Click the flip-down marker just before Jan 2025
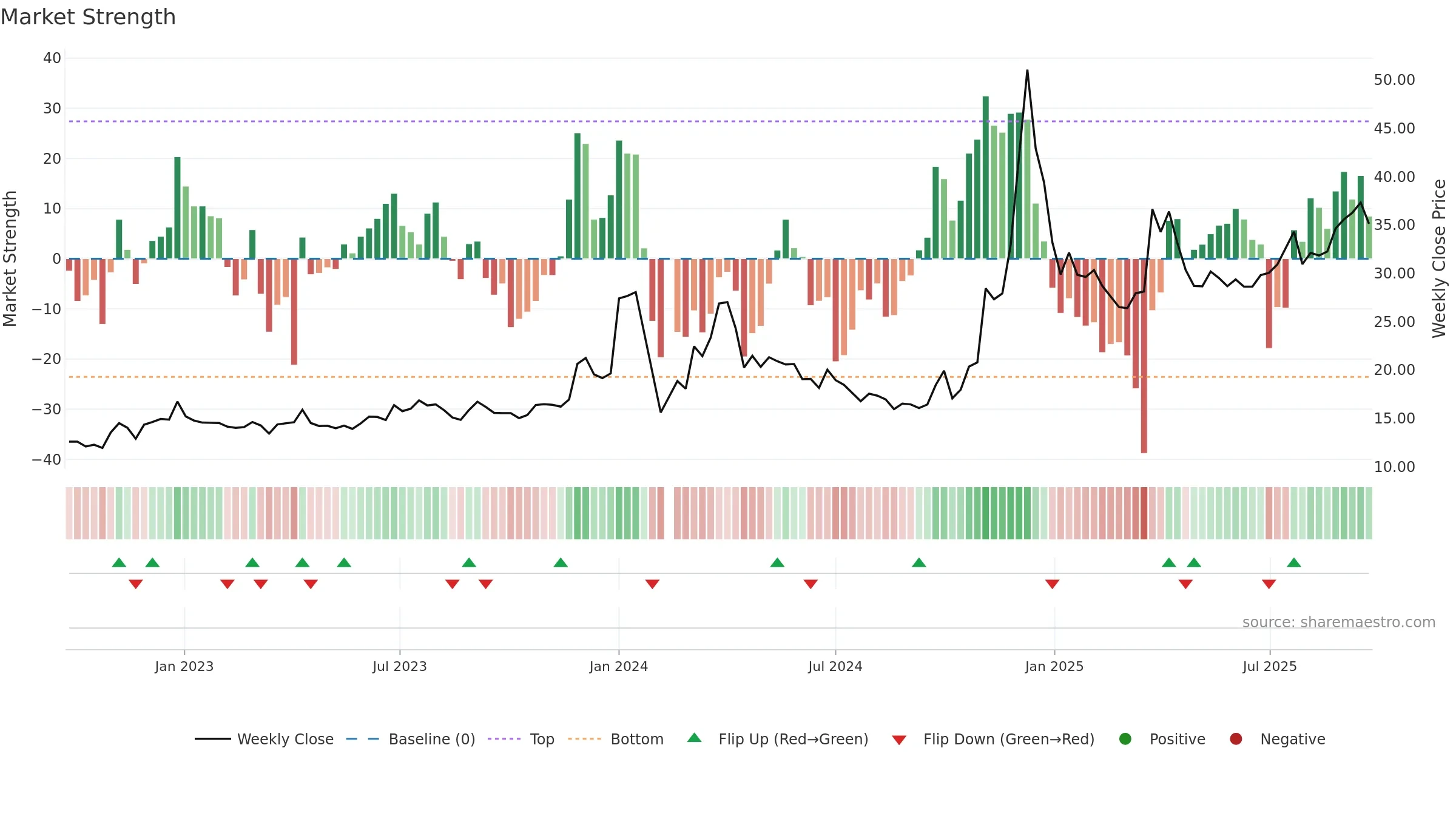Image resolution: width=1456 pixels, height=819 pixels. [x=1053, y=584]
